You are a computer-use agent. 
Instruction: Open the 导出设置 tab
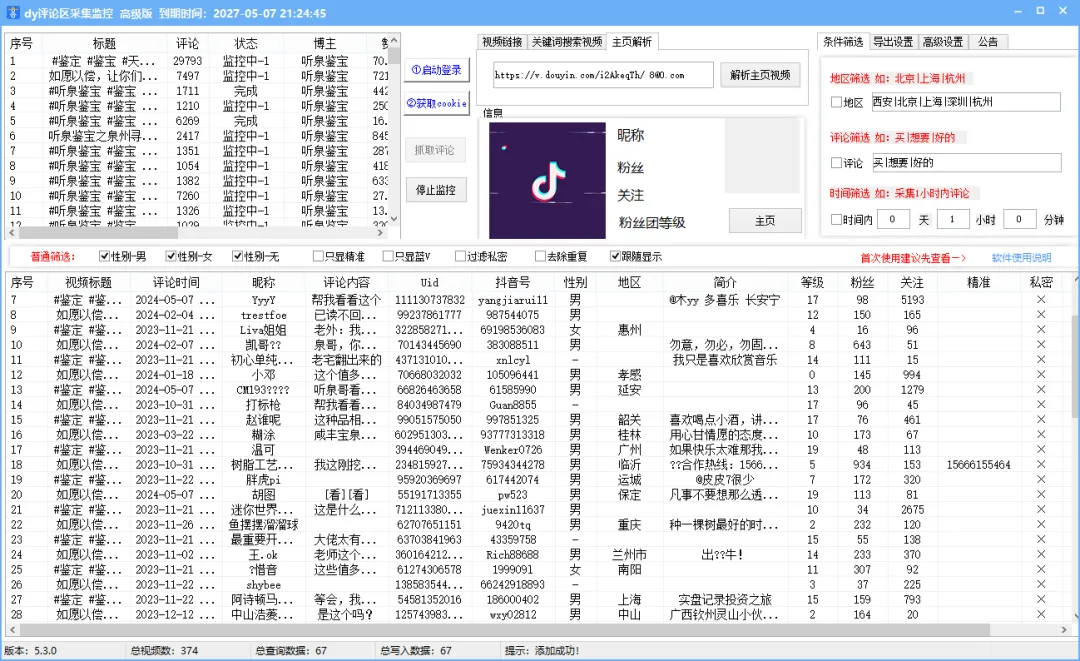click(x=893, y=42)
